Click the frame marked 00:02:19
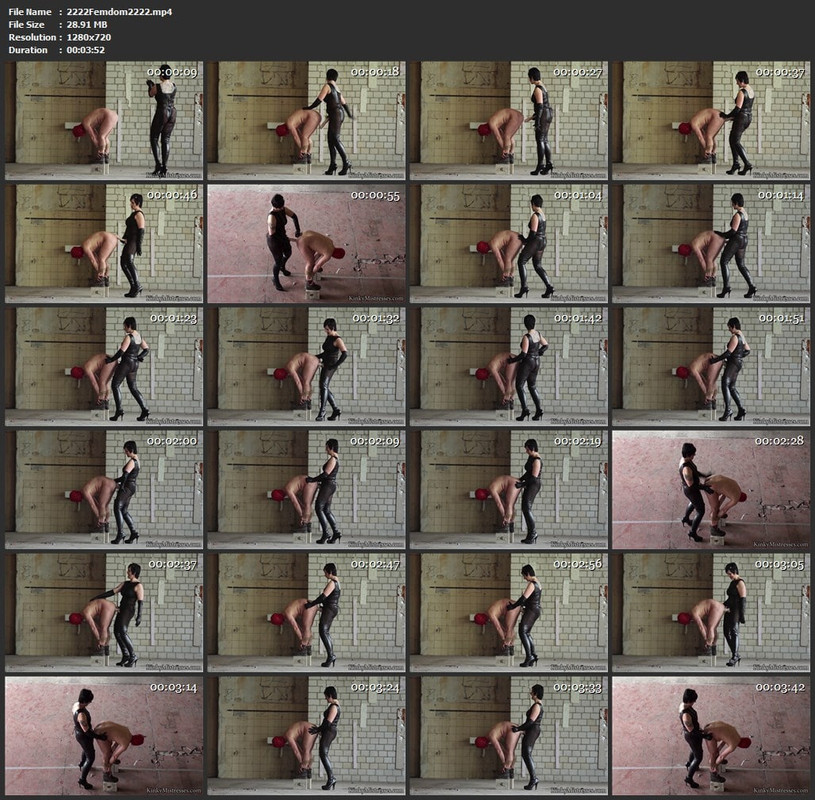Screen dimensions: 815x800 pos(508,490)
